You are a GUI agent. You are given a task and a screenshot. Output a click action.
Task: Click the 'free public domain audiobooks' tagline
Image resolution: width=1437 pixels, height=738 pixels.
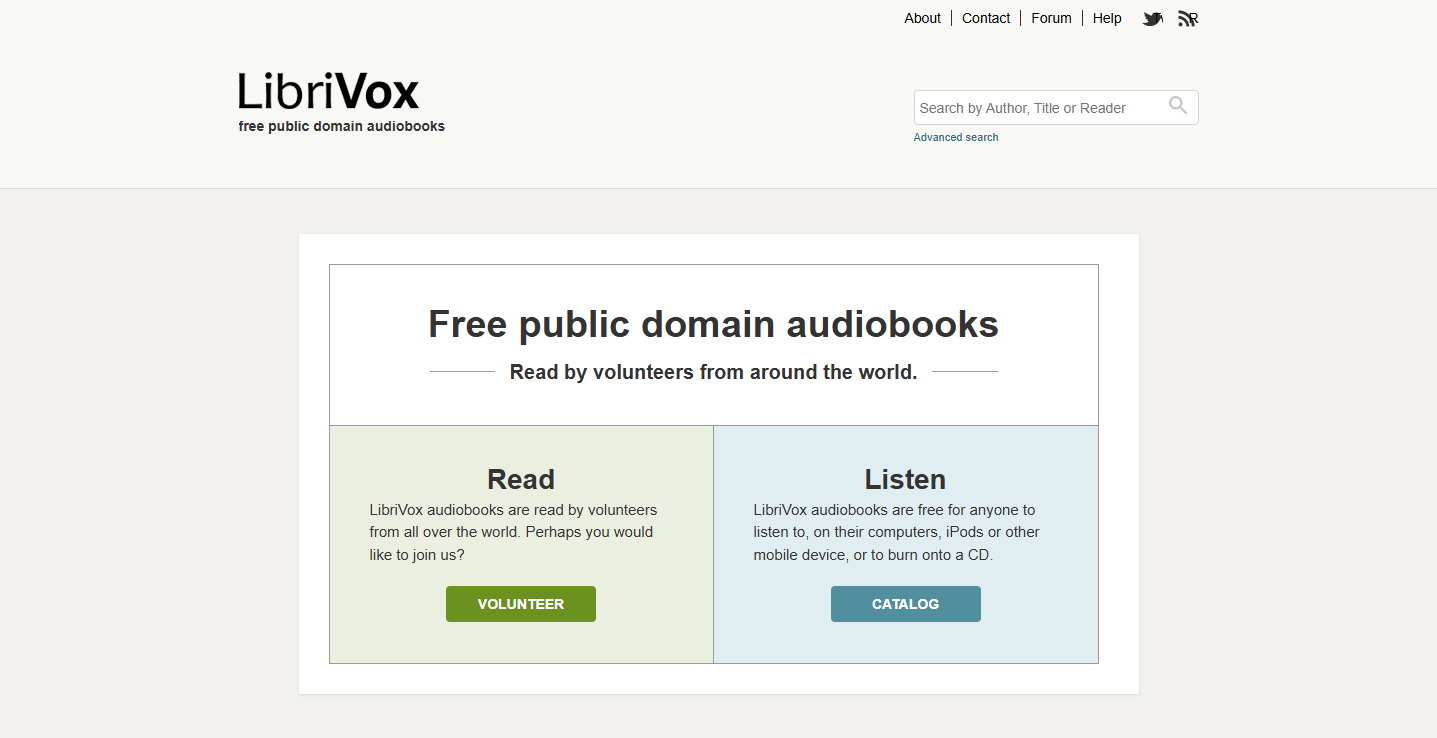pyautogui.click(x=341, y=126)
